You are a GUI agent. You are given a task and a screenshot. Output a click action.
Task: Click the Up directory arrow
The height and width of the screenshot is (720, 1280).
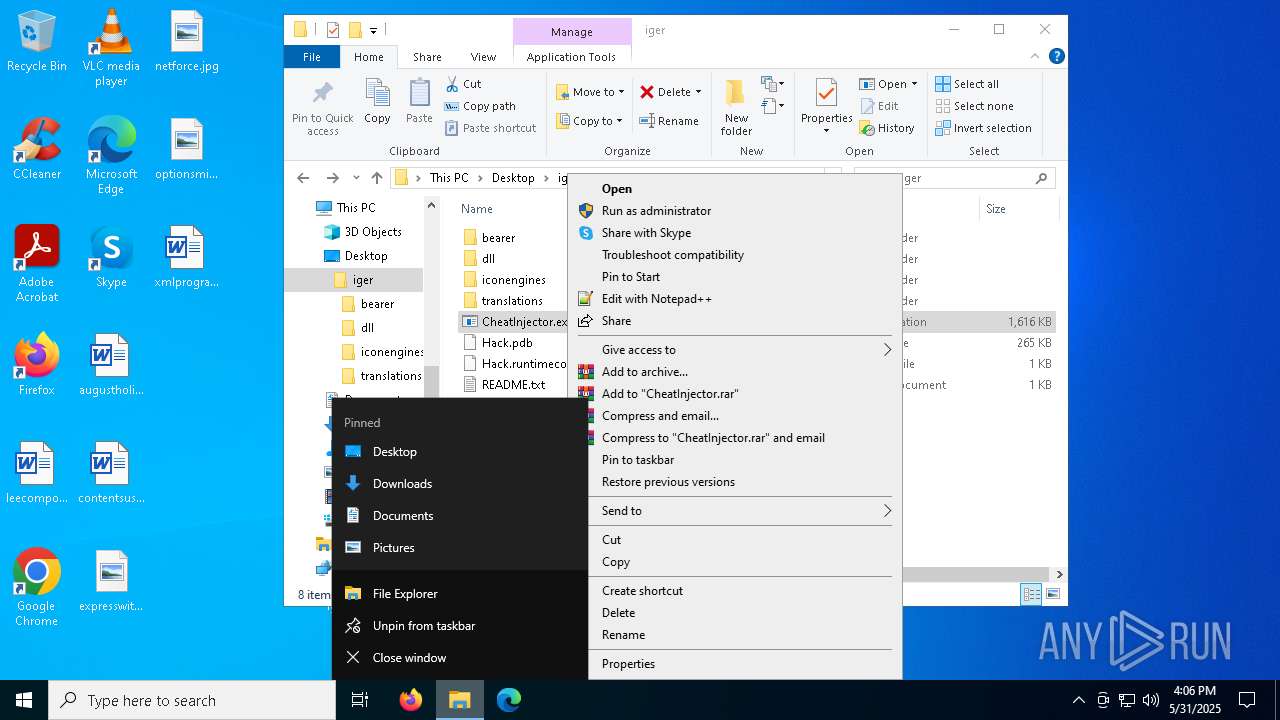coord(376,178)
